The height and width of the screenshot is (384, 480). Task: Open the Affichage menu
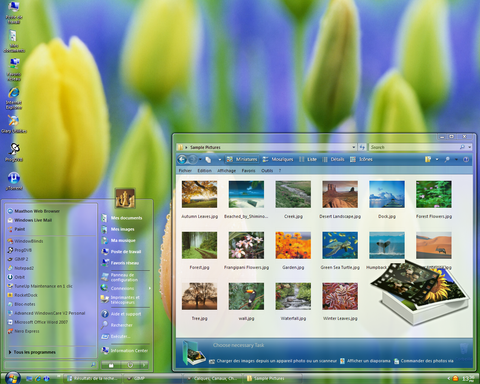click(226, 170)
